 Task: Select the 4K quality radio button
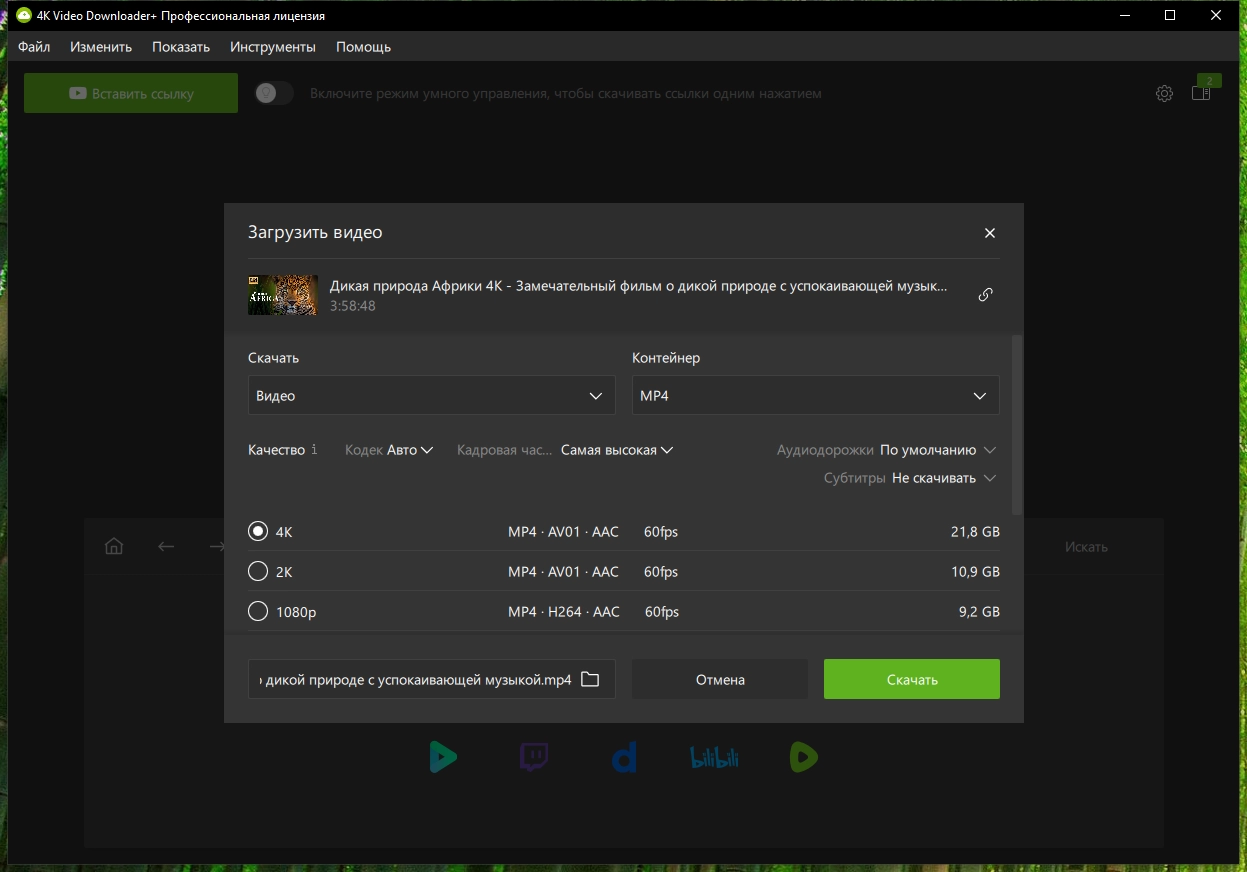(258, 532)
